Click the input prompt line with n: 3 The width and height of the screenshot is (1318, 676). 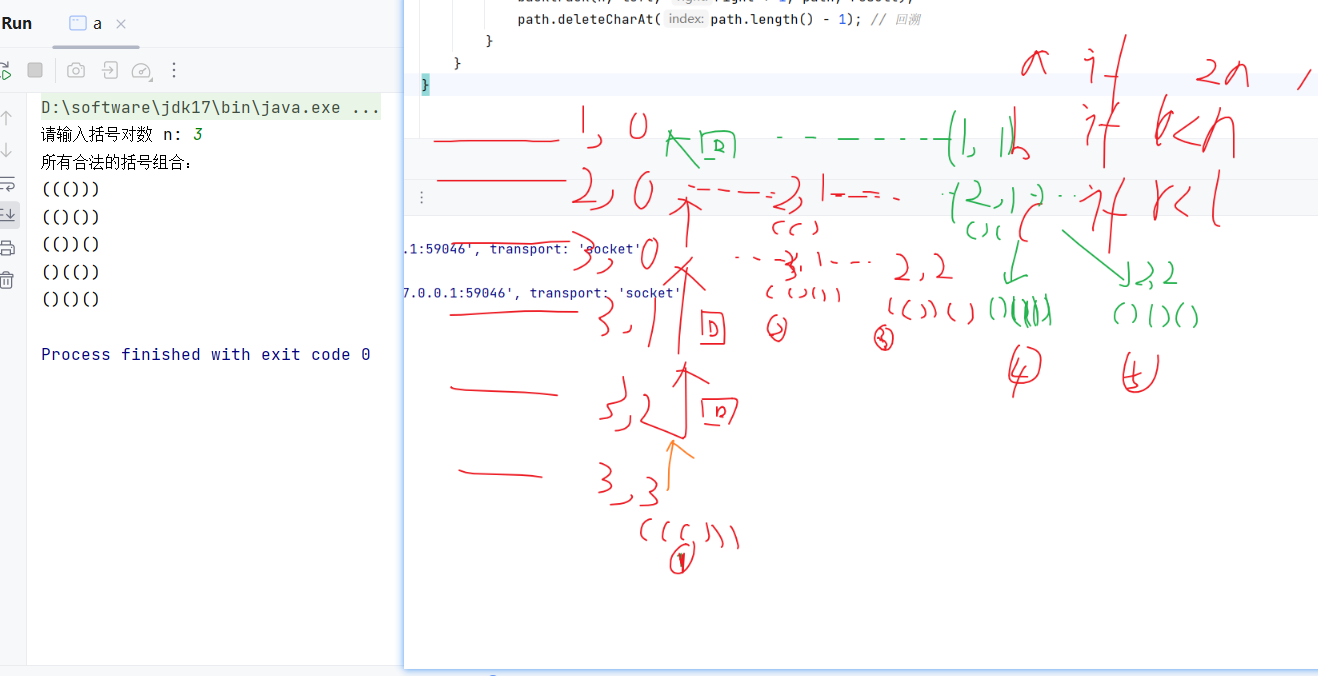(123, 134)
